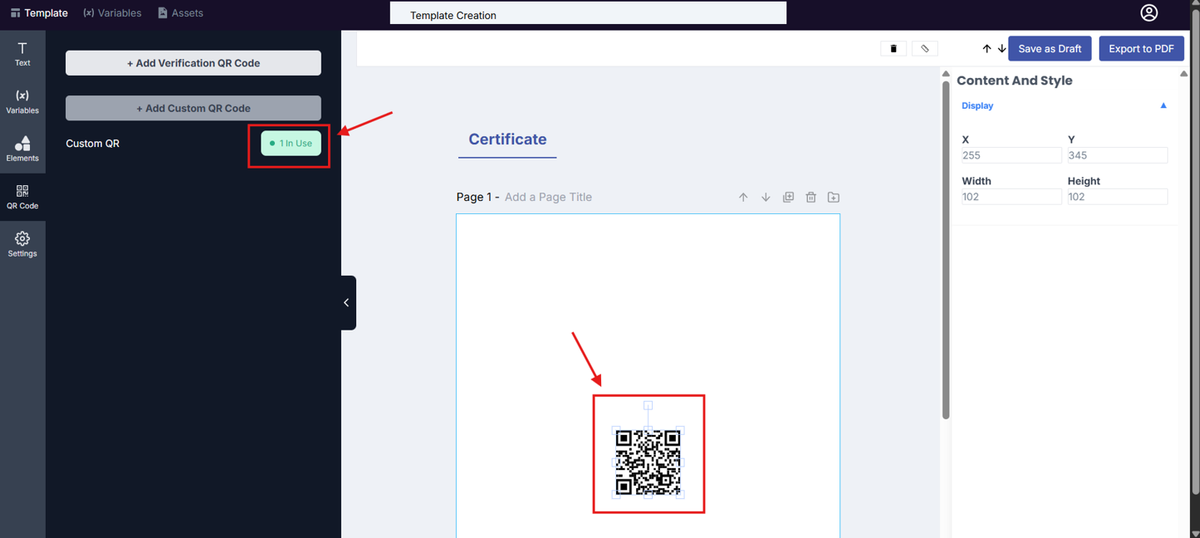Click the Certificate title text
Viewport: 1200px width, 538px height.
(x=508, y=139)
